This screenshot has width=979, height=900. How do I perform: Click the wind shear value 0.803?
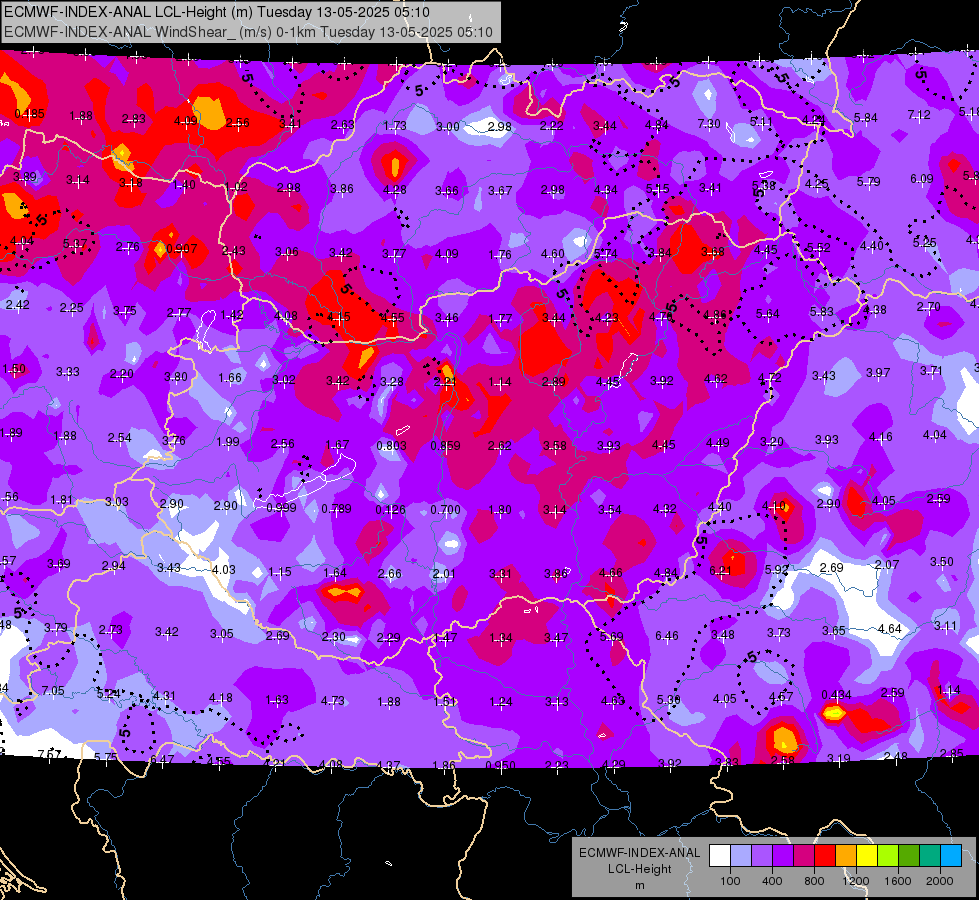[391, 445]
